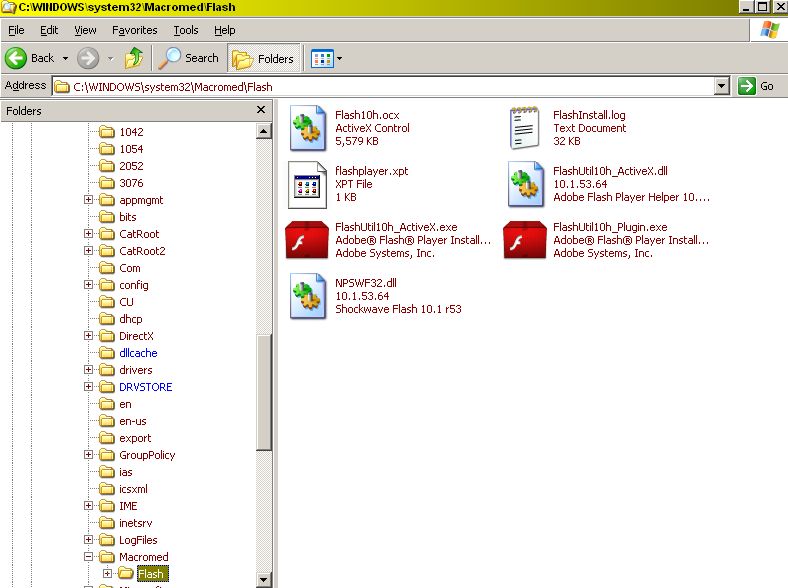Viewport: 788px width, 588px height.
Task: Open the Favorites menu
Action: (x=134, y=30)
